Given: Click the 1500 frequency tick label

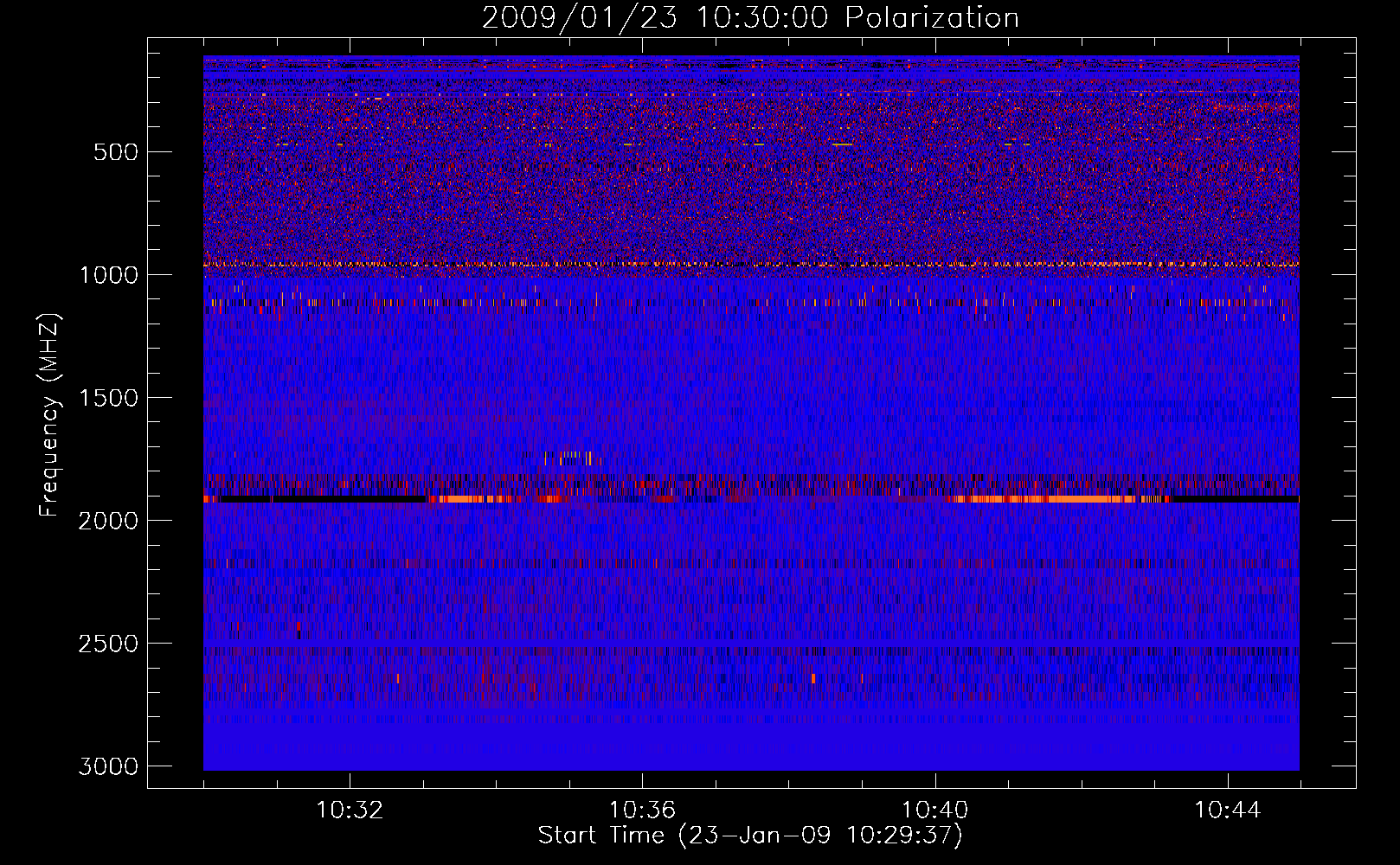Looking at the screenshot, I should click(x=108, y=398).
